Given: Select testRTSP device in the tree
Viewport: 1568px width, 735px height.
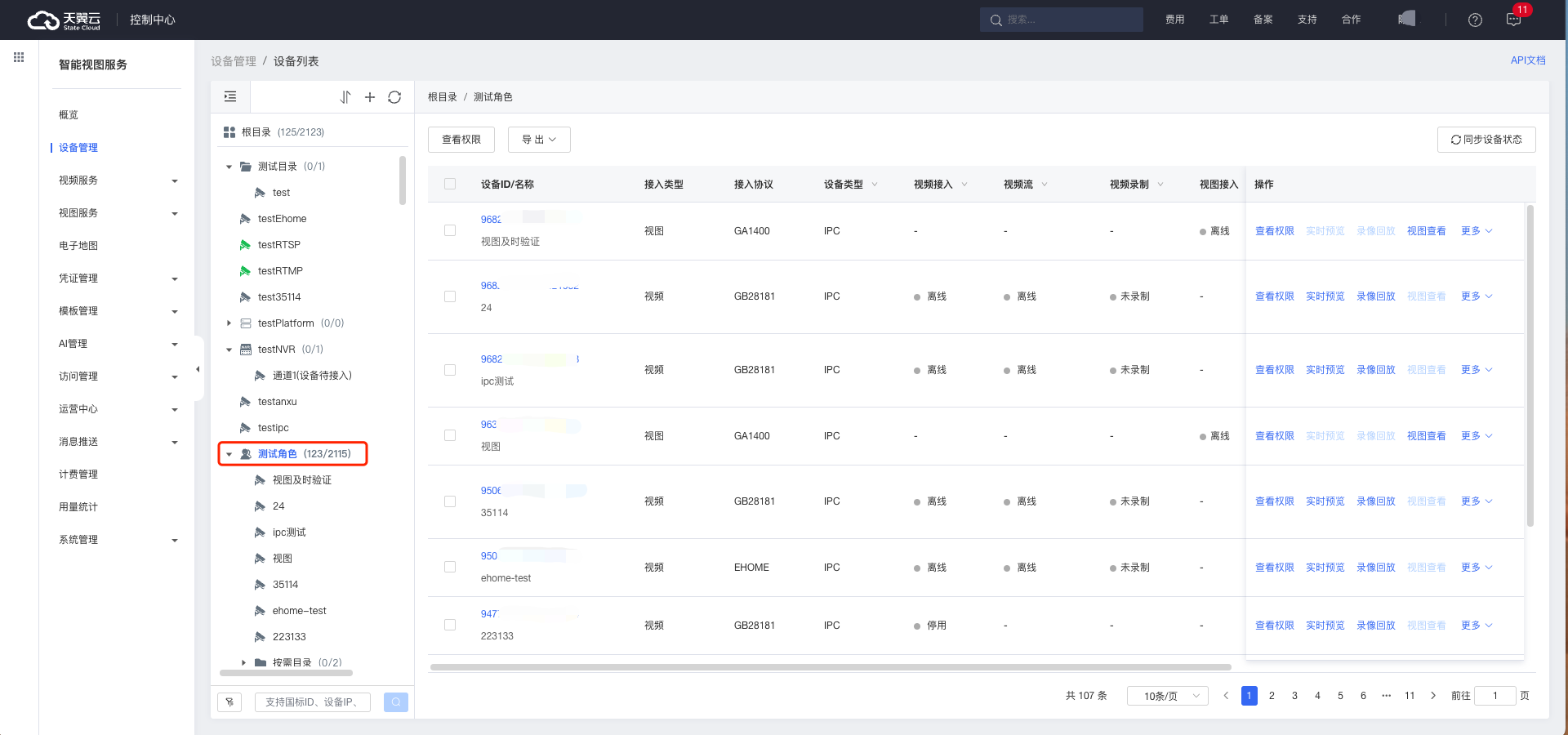Looking at the screenshot, I should point(279,245).
